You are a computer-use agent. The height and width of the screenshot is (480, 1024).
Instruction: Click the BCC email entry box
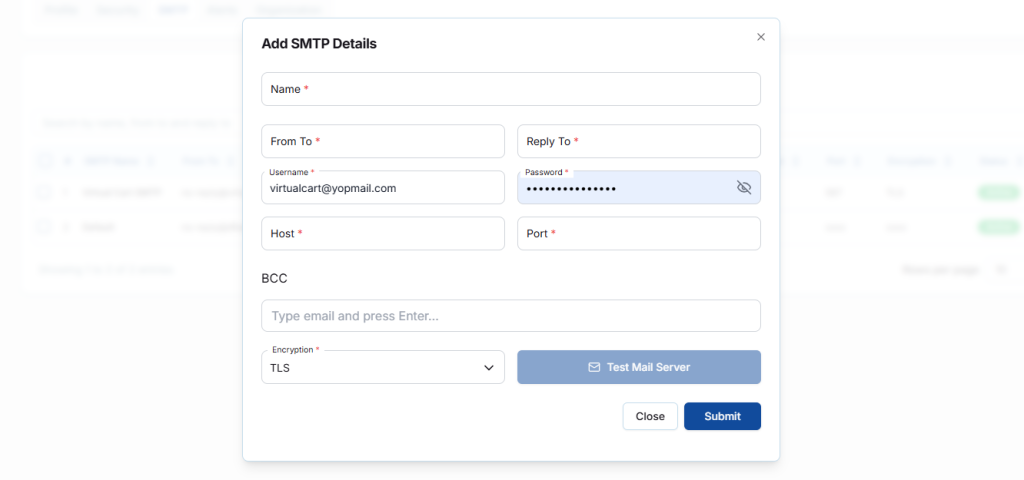[x=510, y=316]
